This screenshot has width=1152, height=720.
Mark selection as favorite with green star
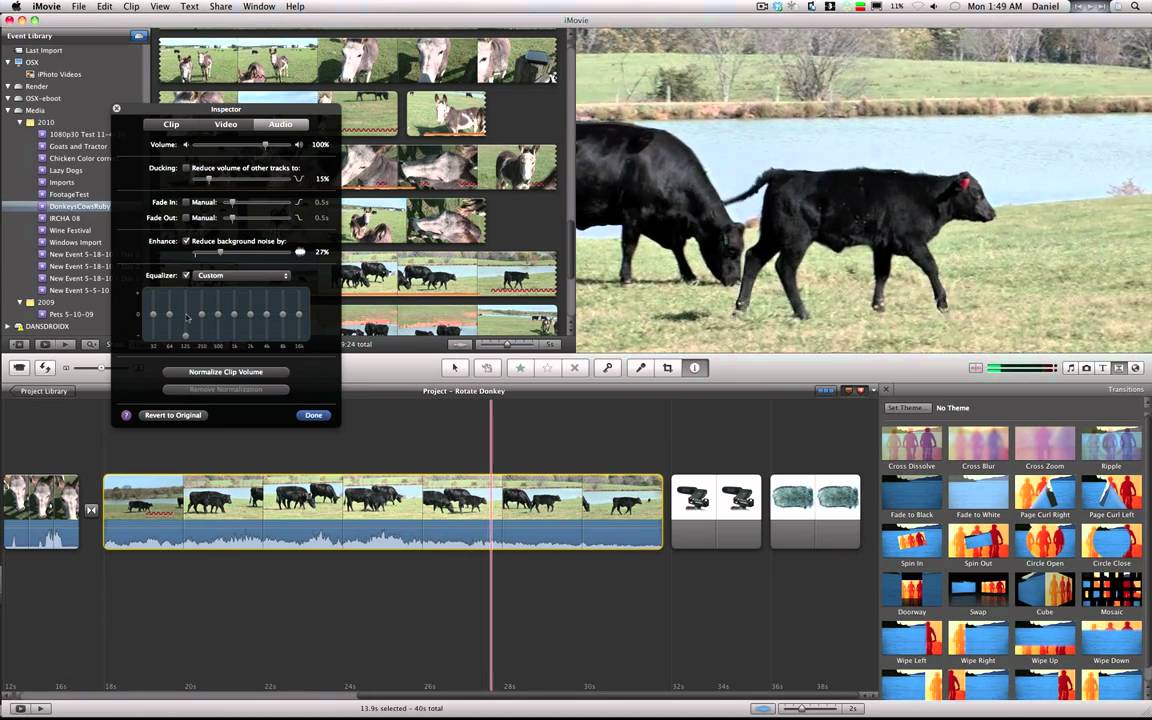coord(520,368)
